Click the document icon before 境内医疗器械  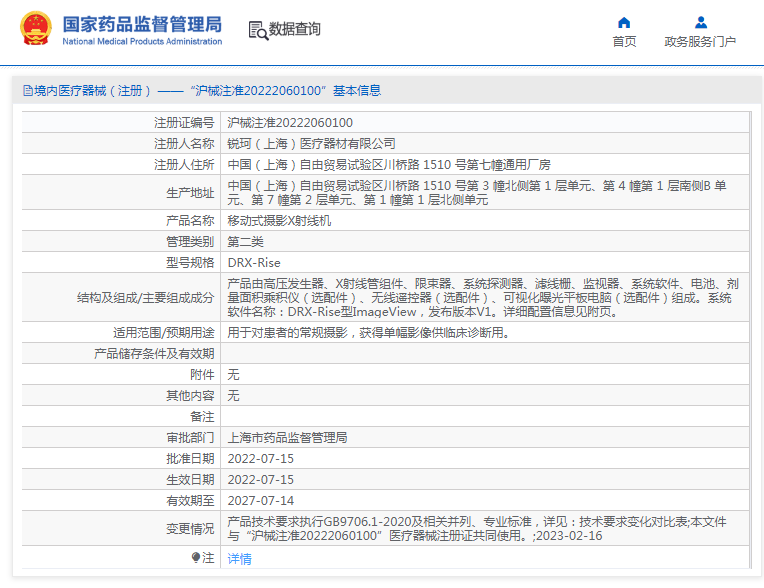(x=28, y=91)
